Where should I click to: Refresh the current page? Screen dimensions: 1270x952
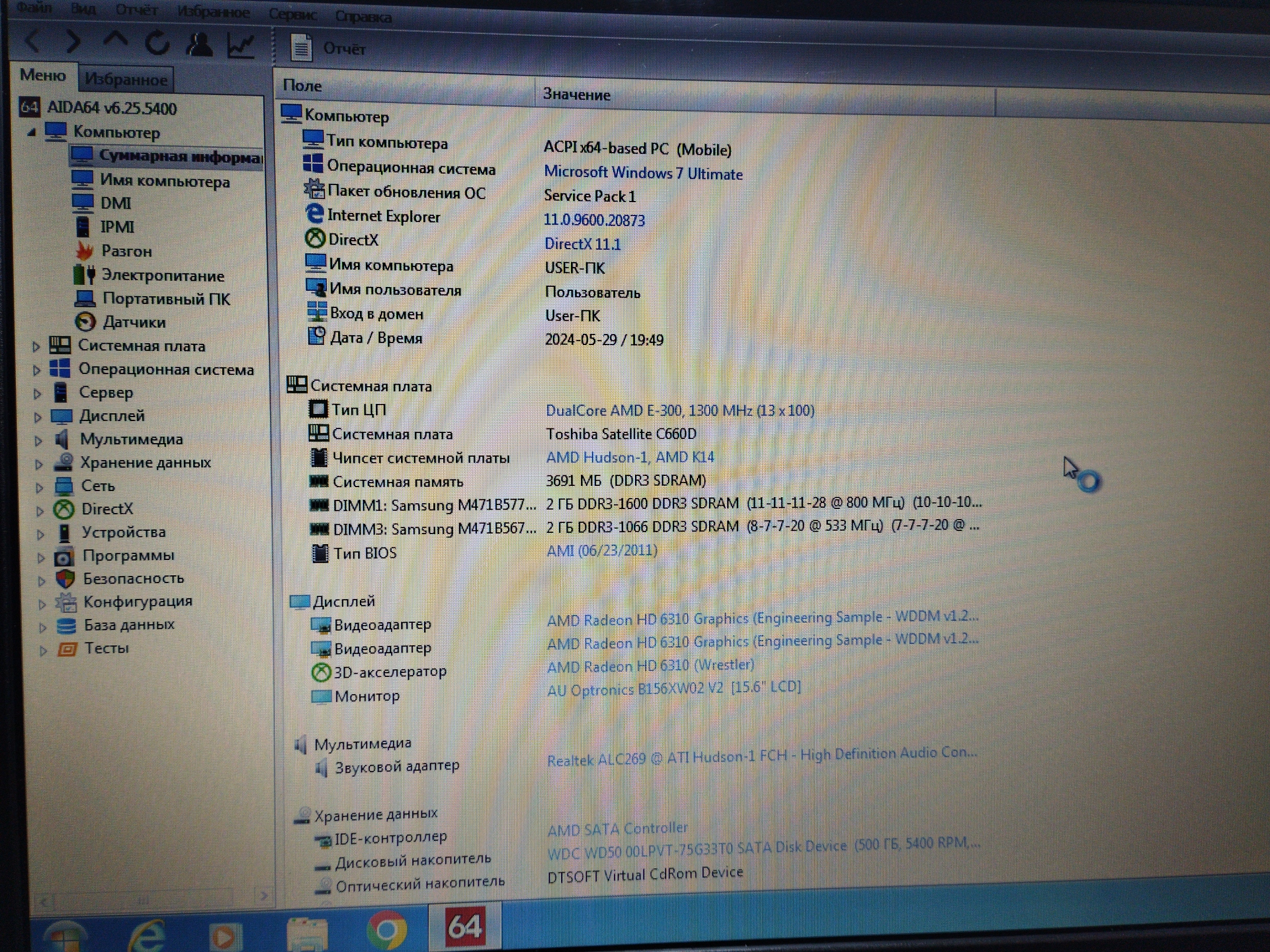click(x=157, y=44)
